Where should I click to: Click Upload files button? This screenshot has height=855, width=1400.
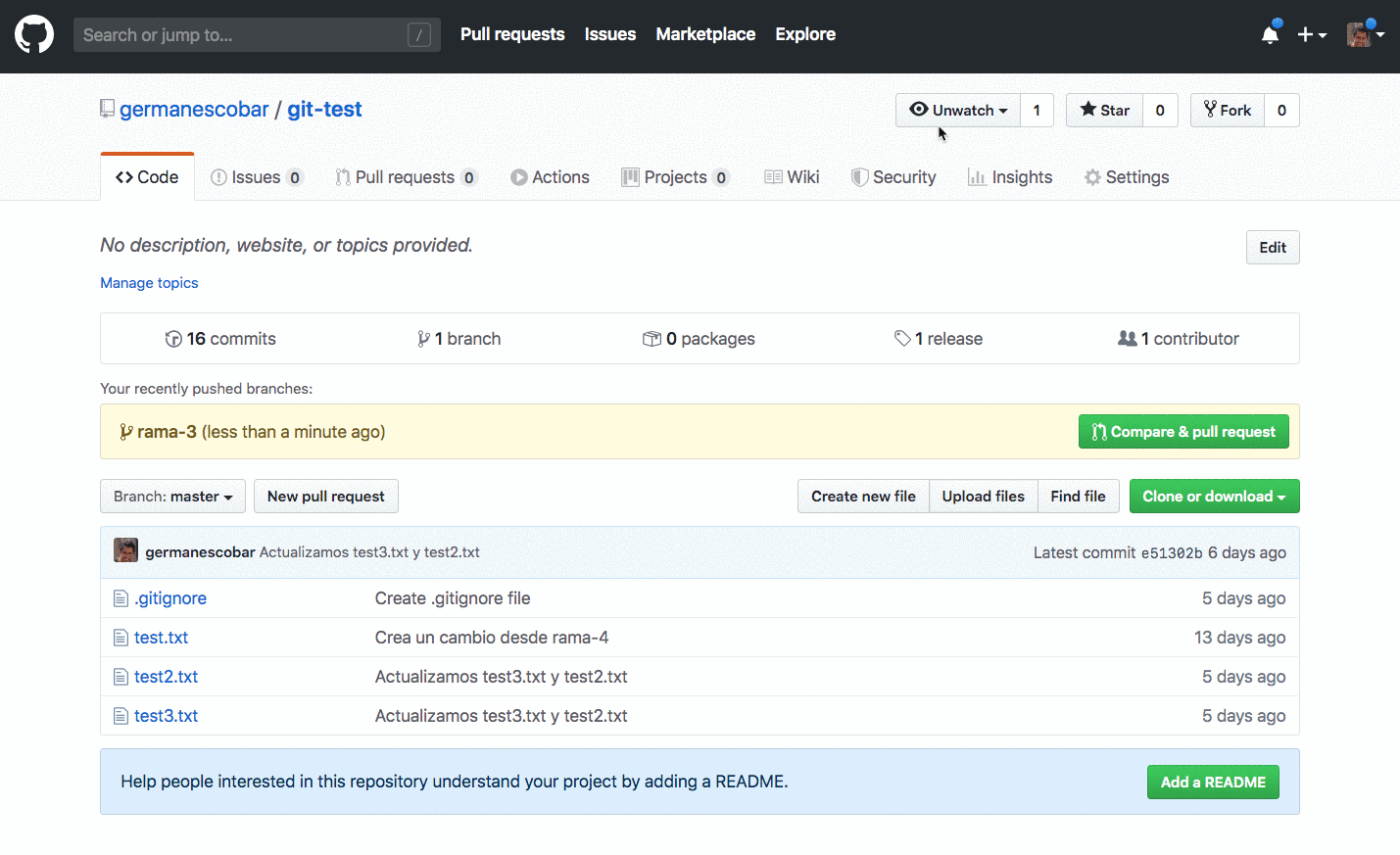[x=984, y=497]
